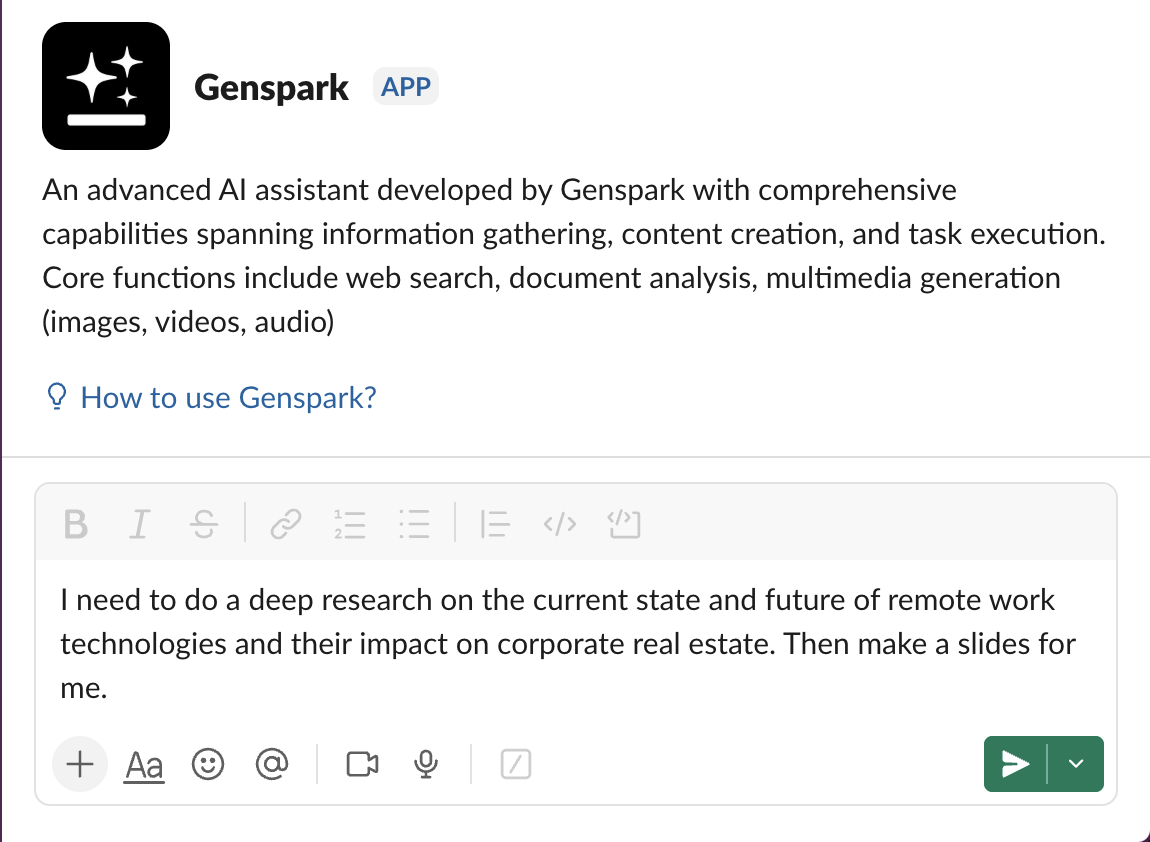Record an audio clip with microphone
Screen dimensions: 1150x842
tap(426, 764)
